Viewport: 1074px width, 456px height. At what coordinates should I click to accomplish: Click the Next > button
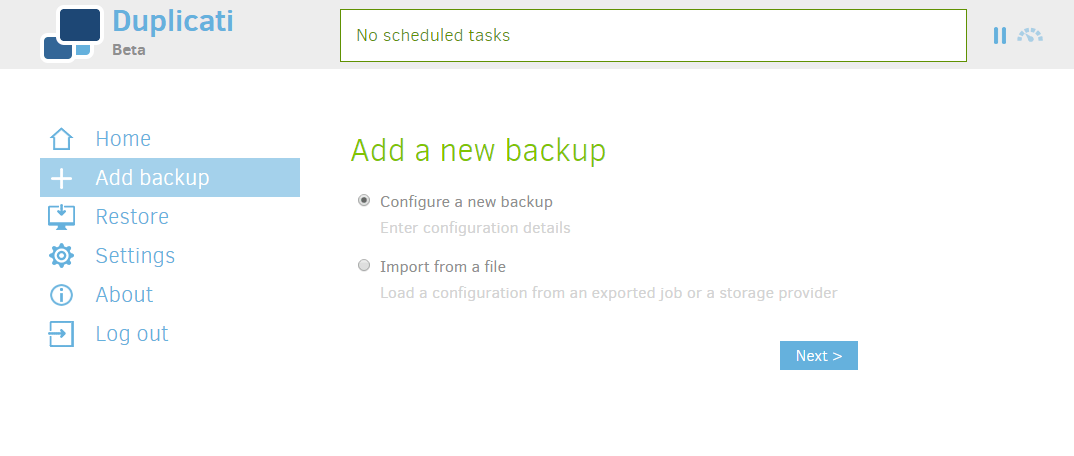pyautogui.click(x=819, y=355)
